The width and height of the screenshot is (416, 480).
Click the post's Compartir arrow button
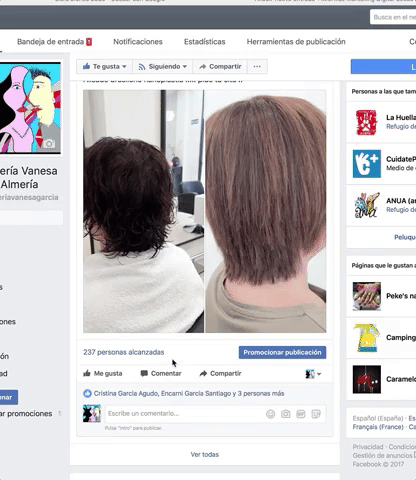pos(220,373)
